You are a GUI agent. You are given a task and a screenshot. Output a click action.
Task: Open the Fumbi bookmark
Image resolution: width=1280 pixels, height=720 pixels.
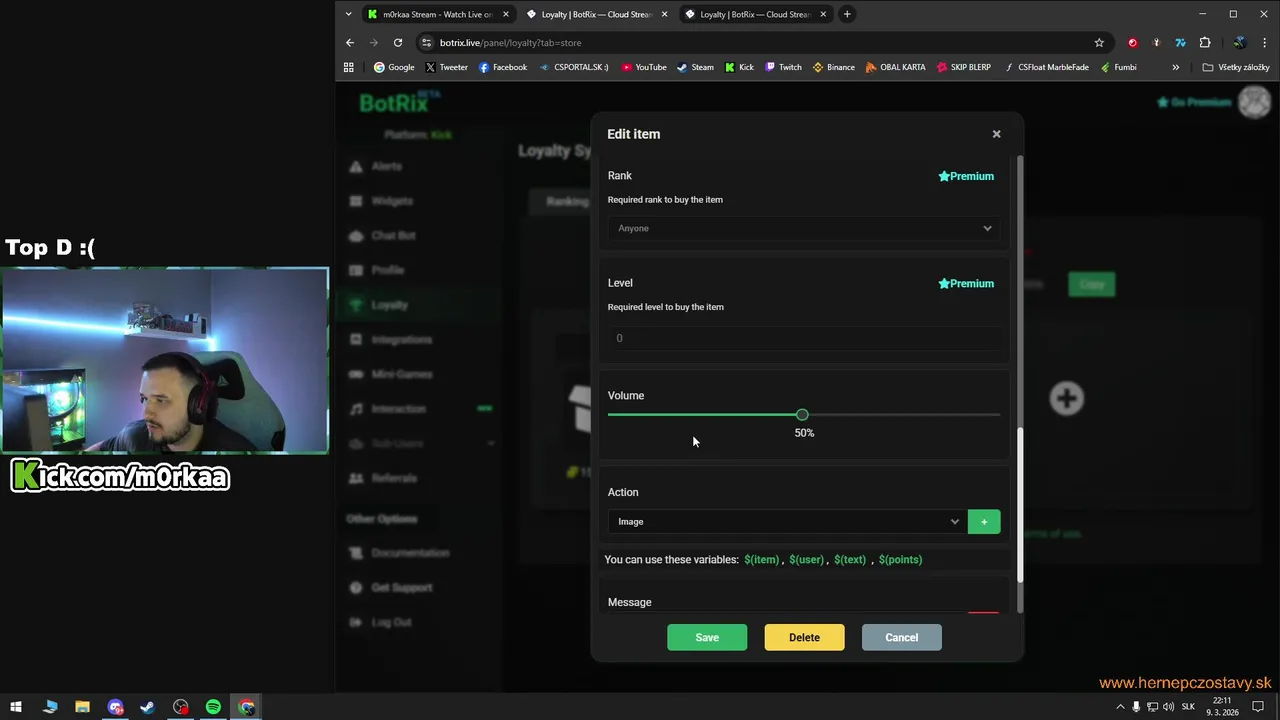click(1119, 67)
